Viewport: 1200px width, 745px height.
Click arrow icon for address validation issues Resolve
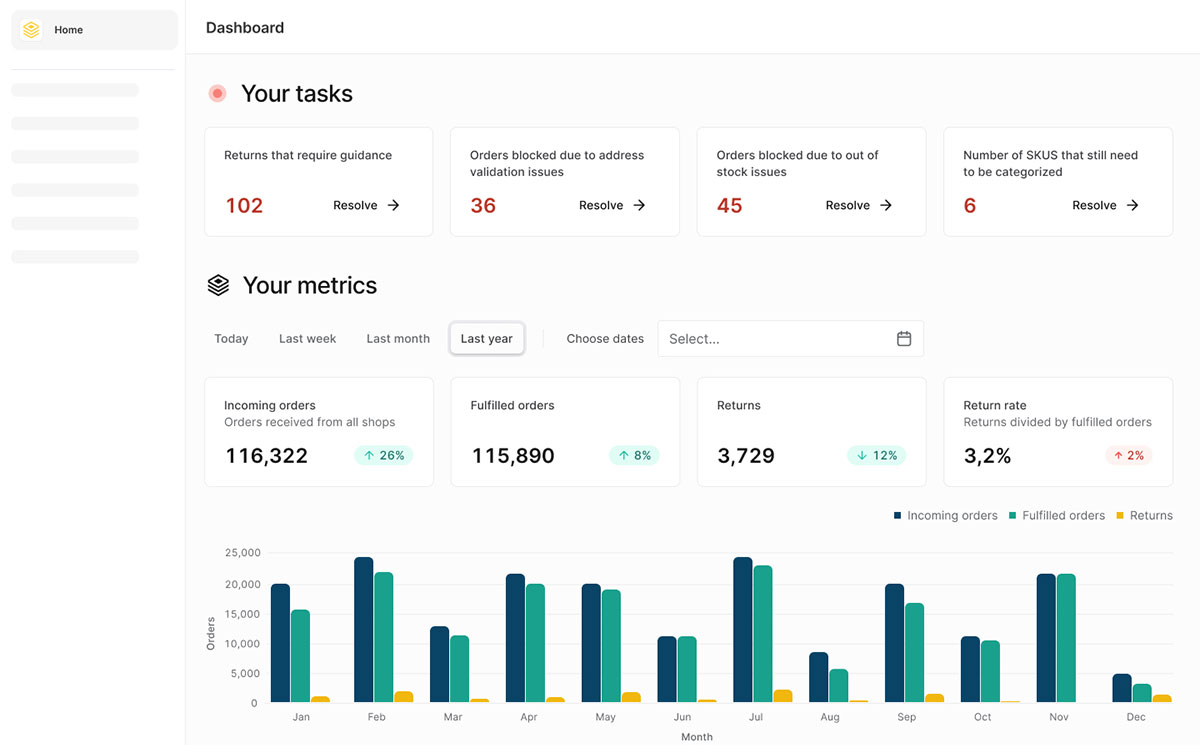[640, 205]
